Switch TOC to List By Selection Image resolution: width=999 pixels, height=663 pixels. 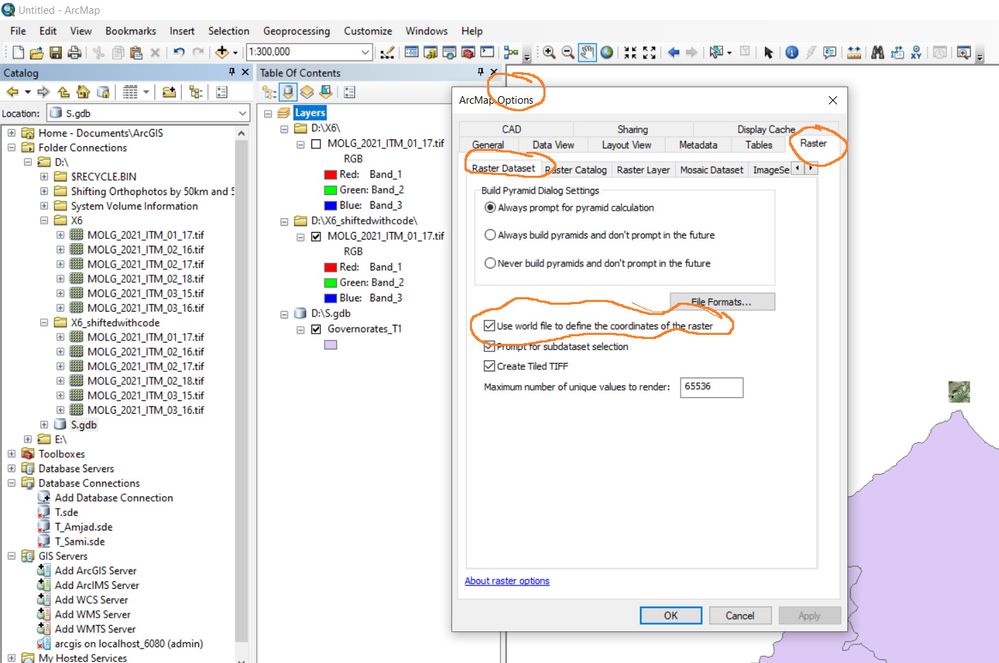(x=326, y=92)
